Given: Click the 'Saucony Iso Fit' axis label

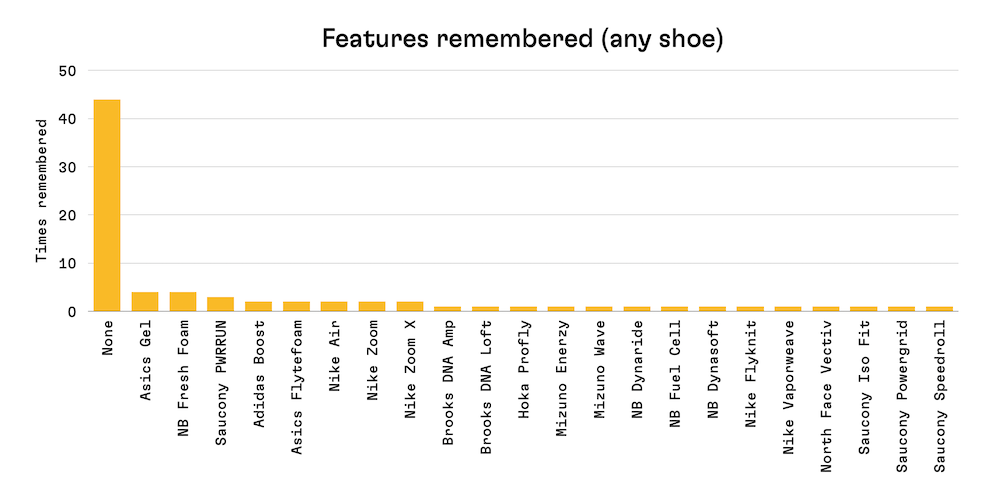Looking at the screenshot, I should (x=863, y=375).
